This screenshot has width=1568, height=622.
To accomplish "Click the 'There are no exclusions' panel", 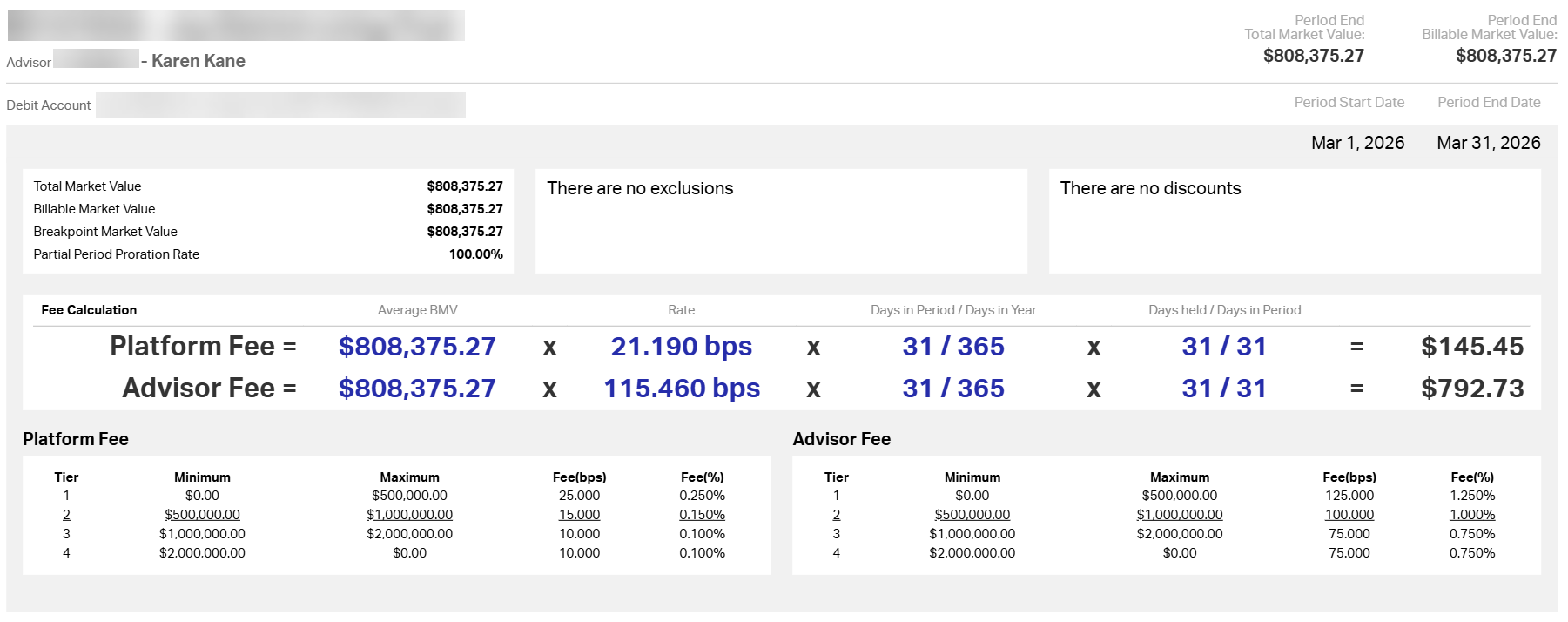I will [x=780, y=221].
